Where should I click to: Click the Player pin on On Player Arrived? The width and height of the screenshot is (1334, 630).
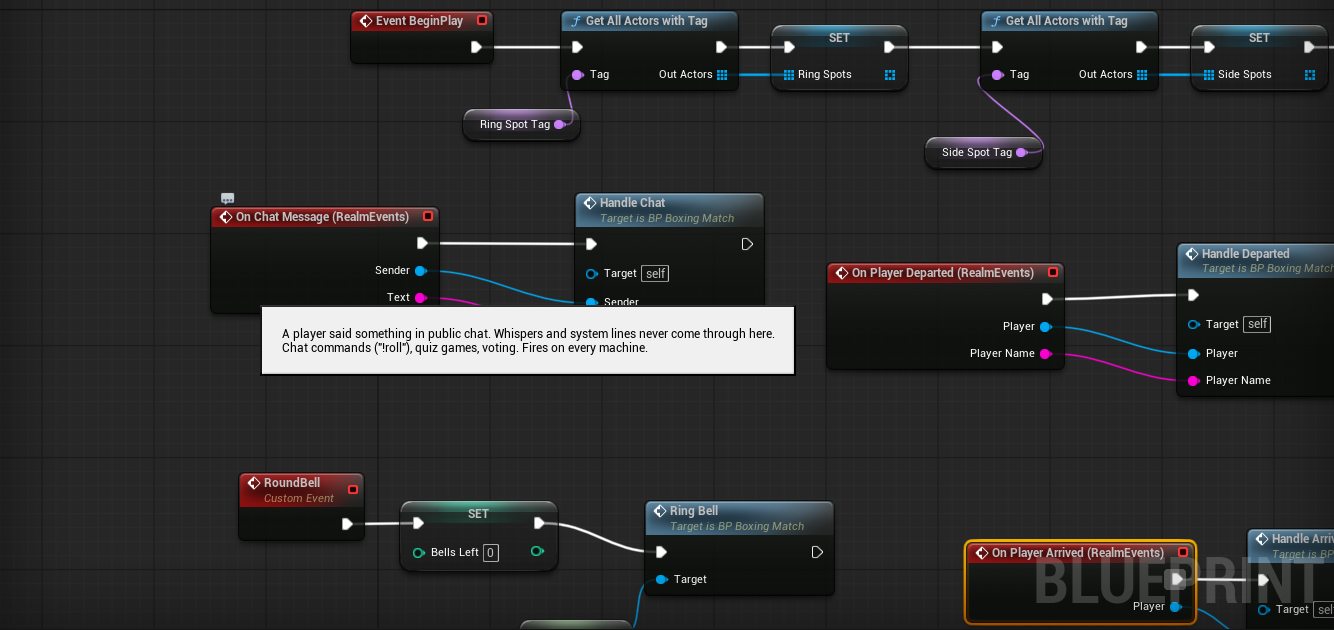1175,607
